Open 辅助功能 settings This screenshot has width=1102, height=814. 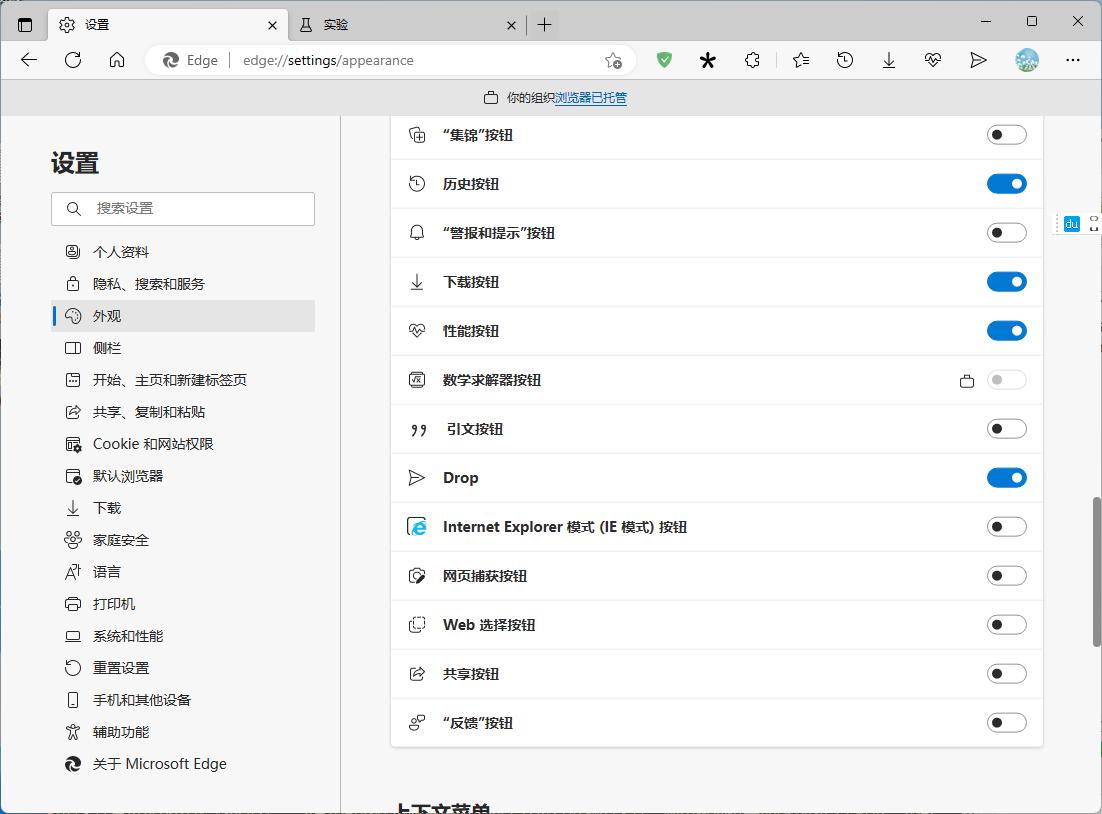click(x=183, y=732)
